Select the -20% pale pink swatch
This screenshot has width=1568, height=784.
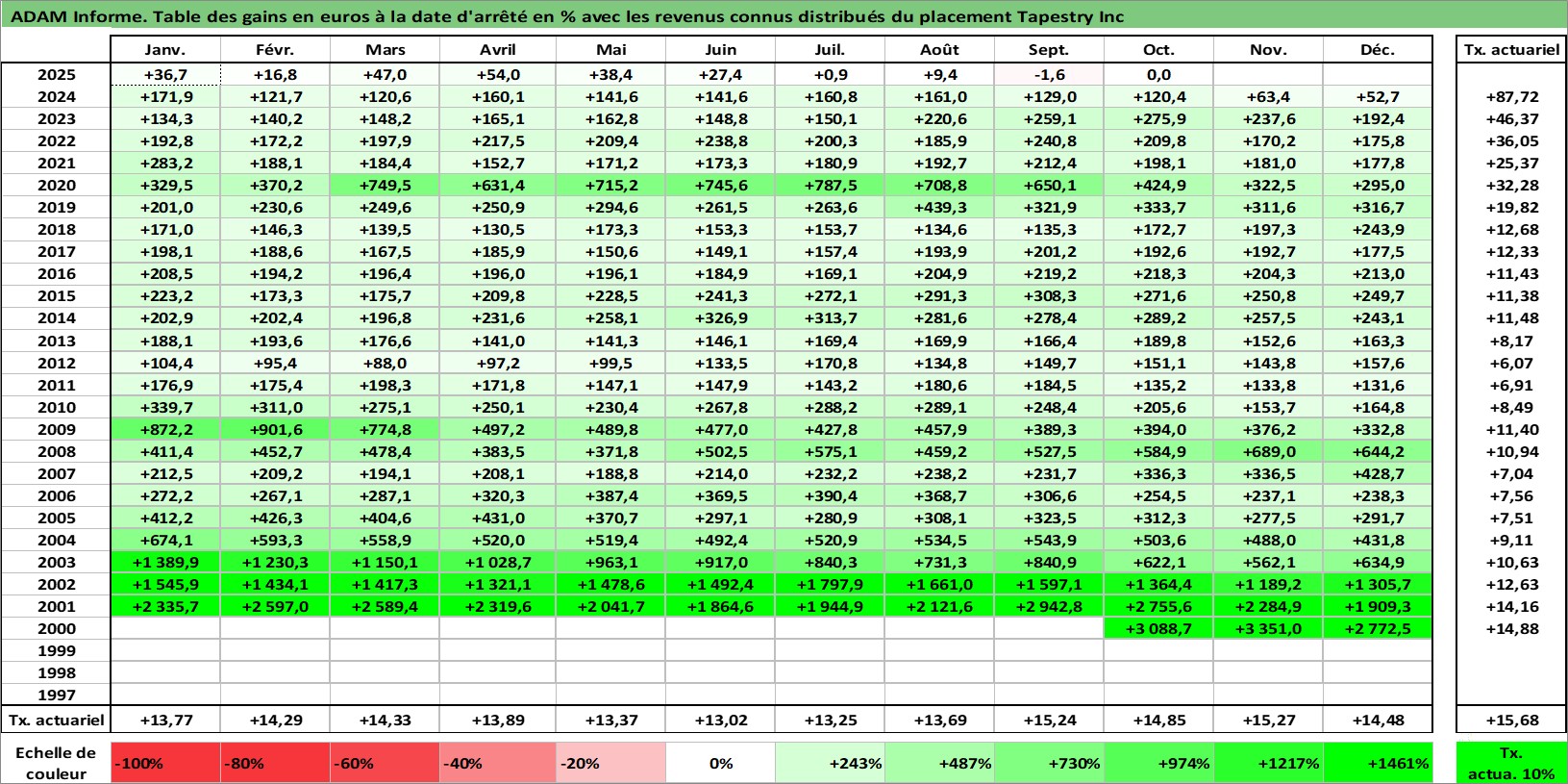pos(610,763)
